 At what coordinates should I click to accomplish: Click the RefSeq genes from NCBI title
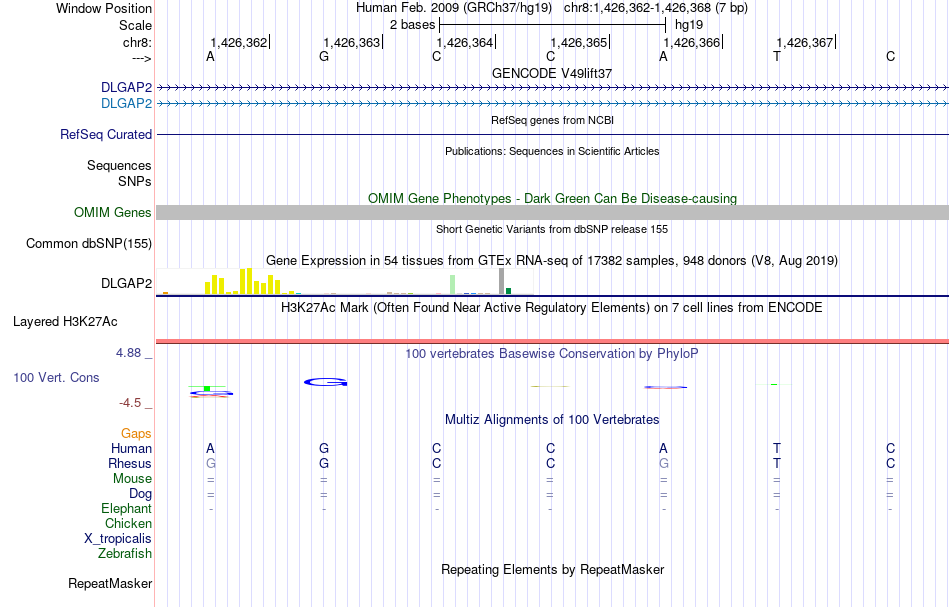552,120
